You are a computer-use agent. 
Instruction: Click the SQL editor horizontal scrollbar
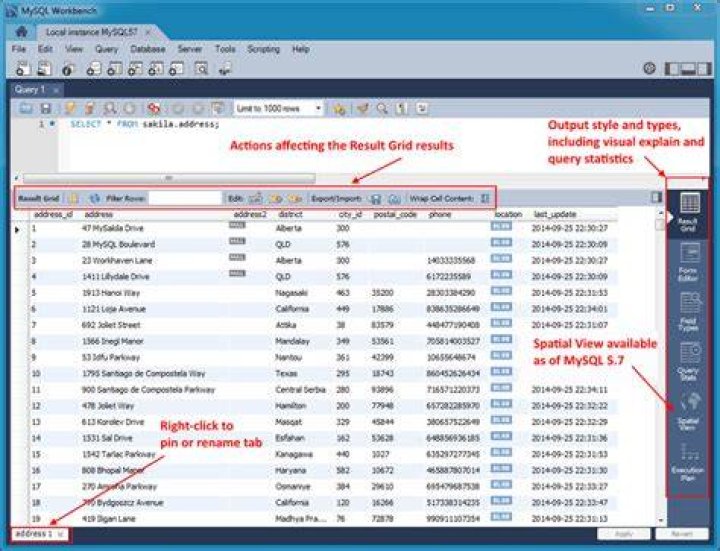169,178
